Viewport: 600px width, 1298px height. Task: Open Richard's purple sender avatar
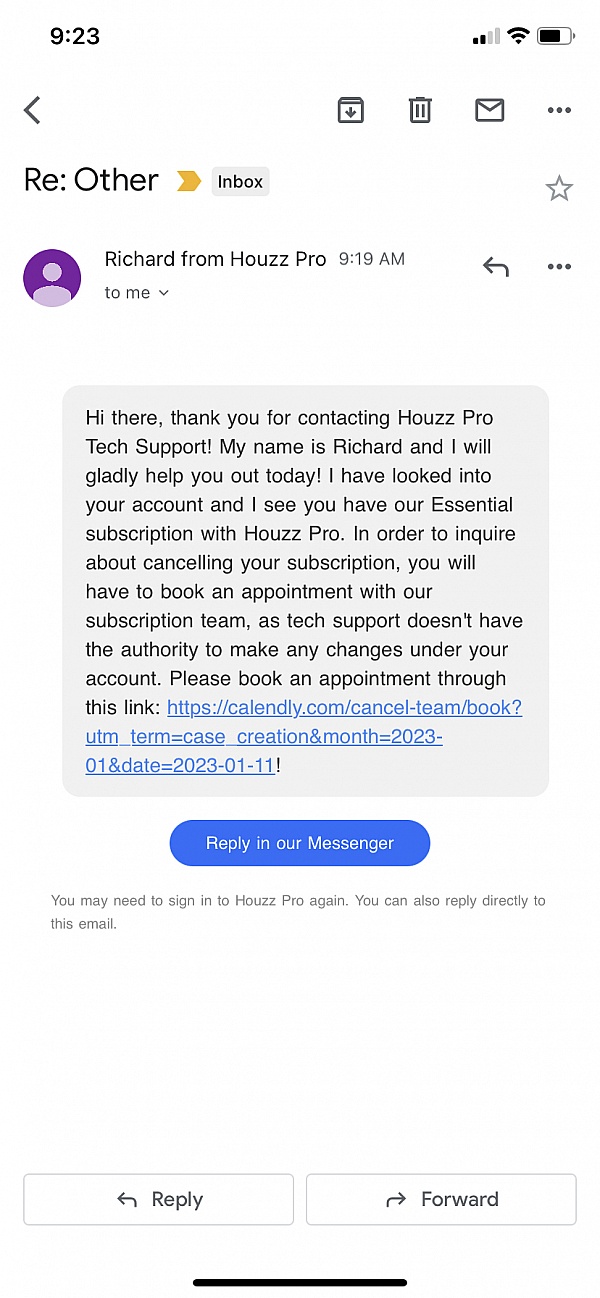(x=52, y=277)
